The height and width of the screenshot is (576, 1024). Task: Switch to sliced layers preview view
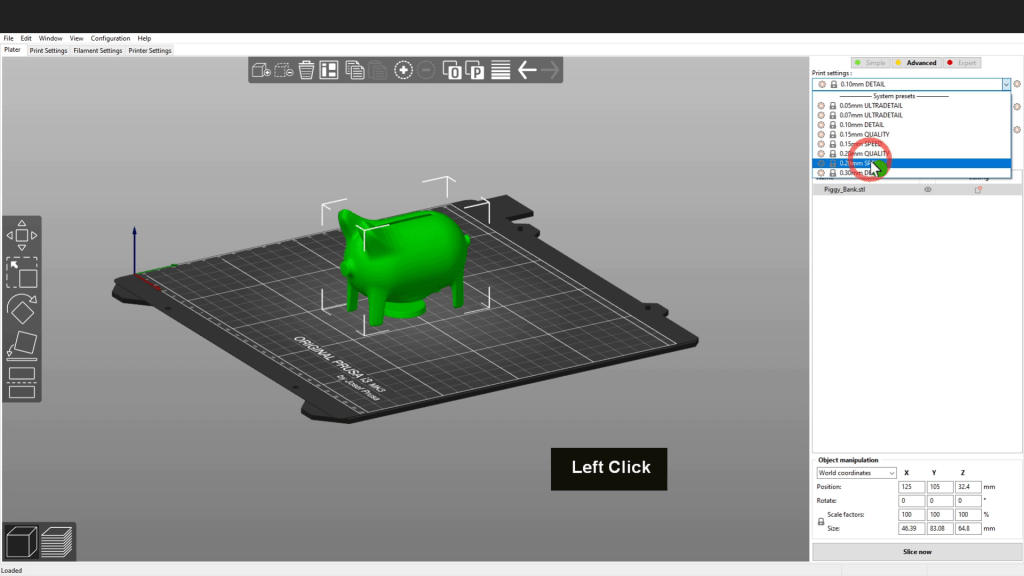tap(57, 540)
